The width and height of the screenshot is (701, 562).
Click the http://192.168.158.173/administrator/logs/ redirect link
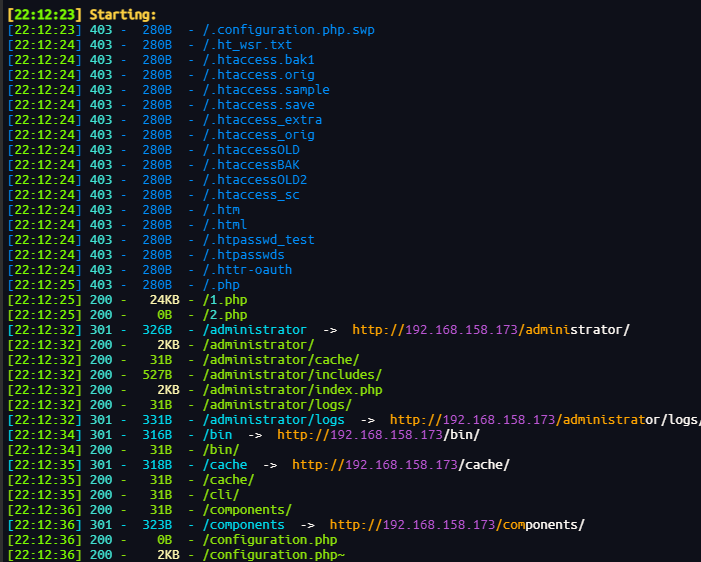point(545,420)
